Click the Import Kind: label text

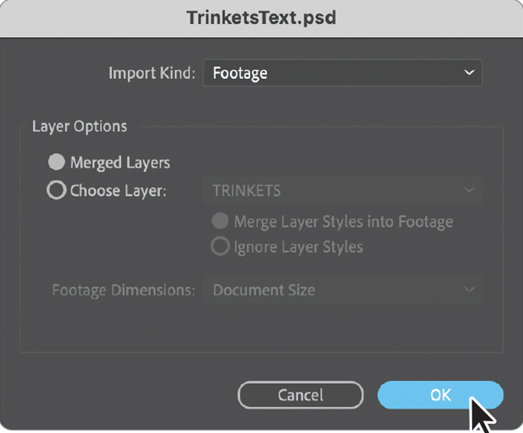152,73
